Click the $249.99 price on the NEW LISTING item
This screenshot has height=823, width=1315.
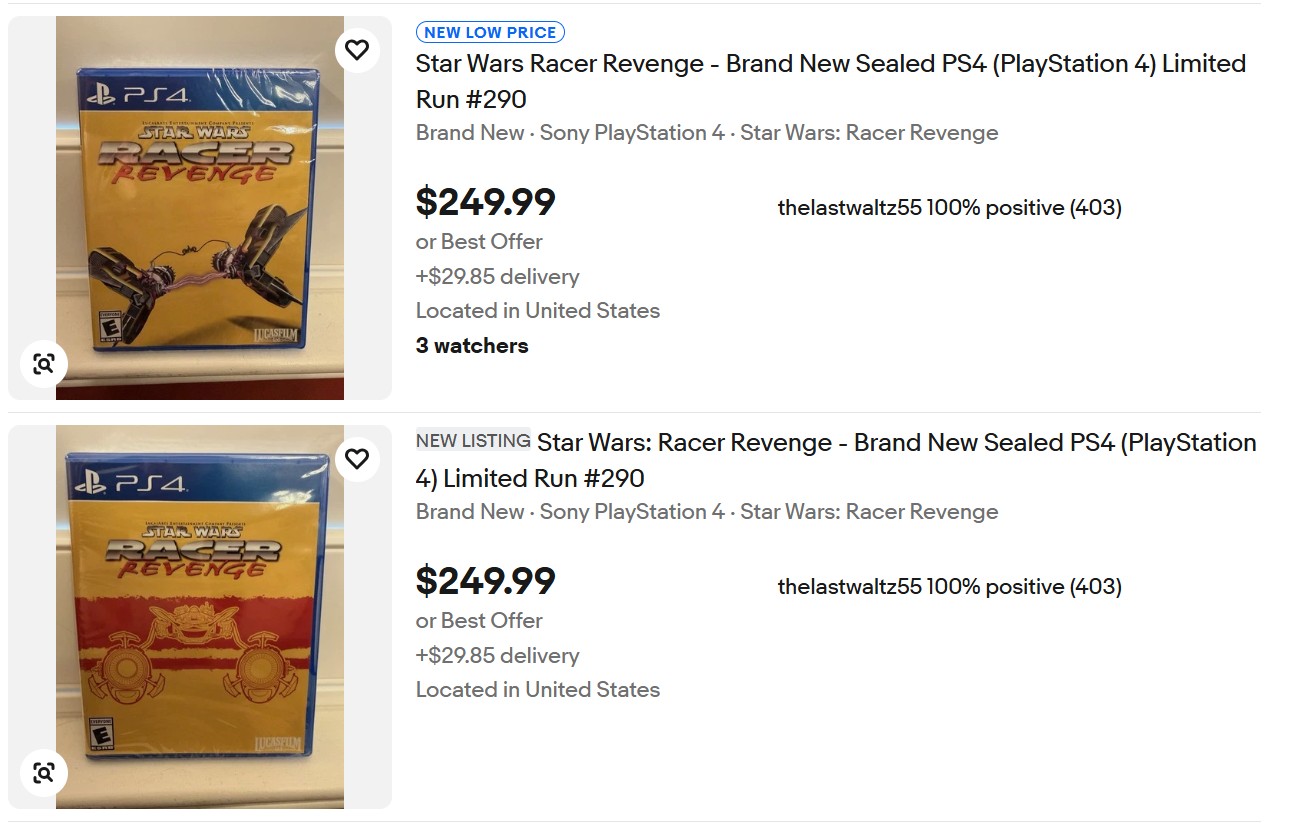(485, 581)
